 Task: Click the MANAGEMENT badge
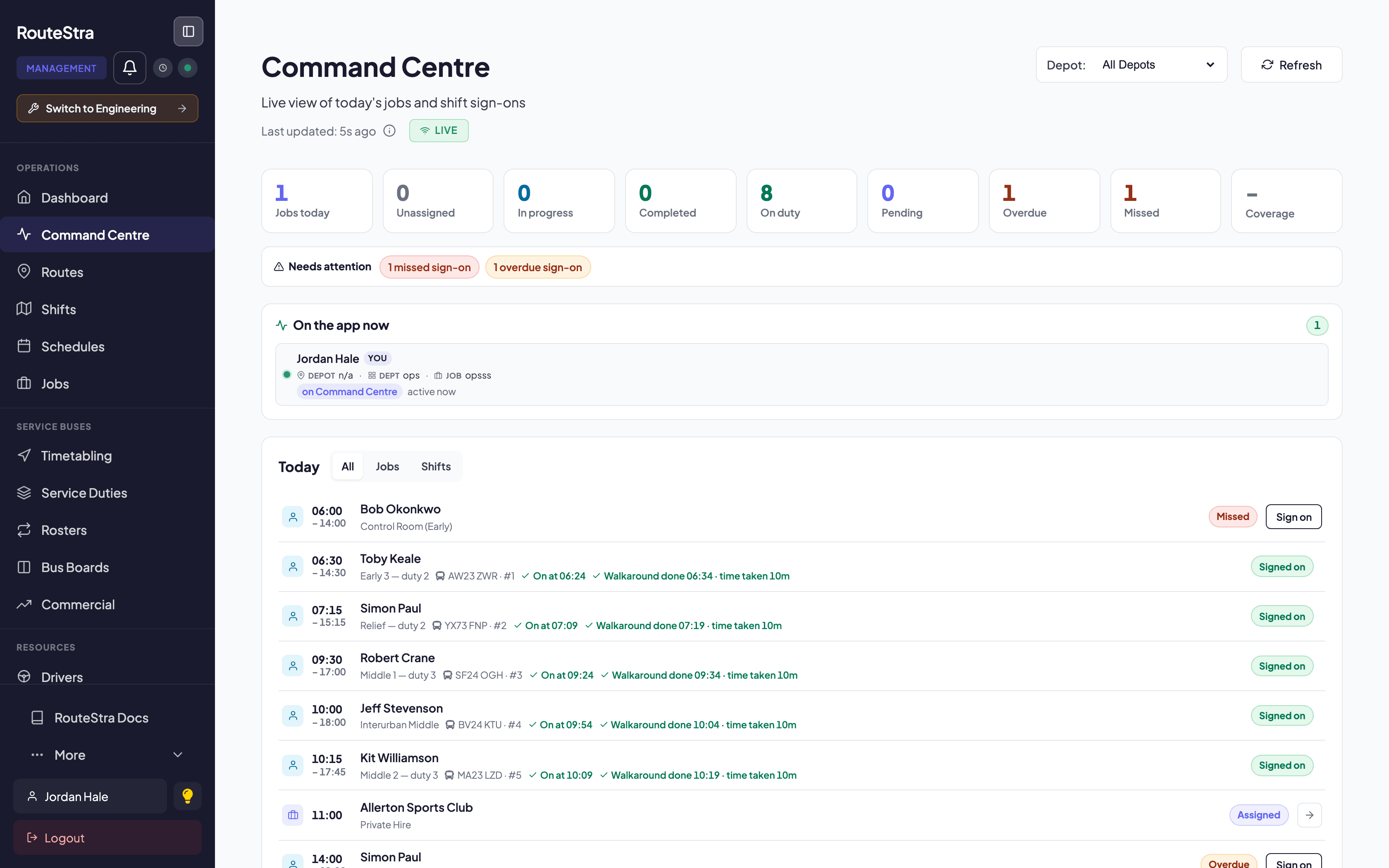(62, 68)
